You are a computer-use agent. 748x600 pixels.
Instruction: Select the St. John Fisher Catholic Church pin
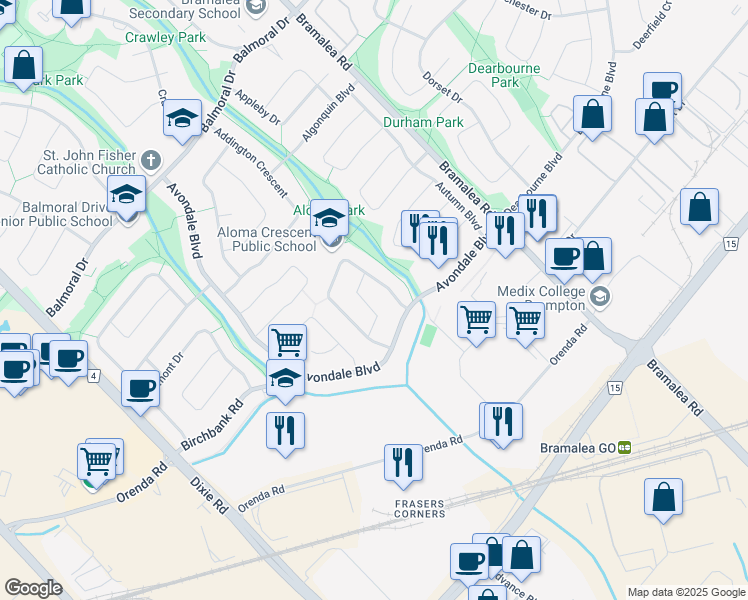coord(151,160)
